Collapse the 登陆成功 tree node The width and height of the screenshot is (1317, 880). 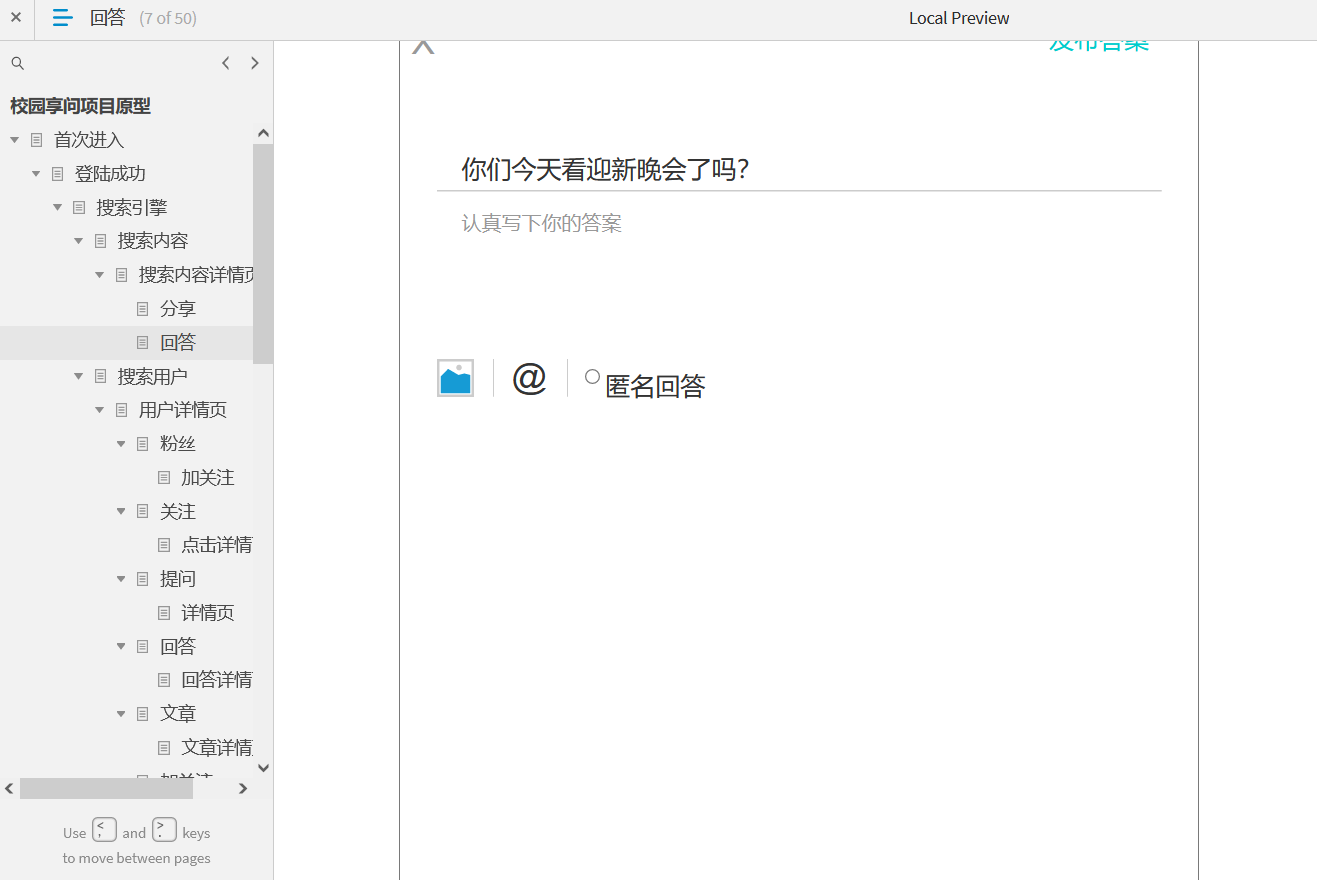coord(36,174)
